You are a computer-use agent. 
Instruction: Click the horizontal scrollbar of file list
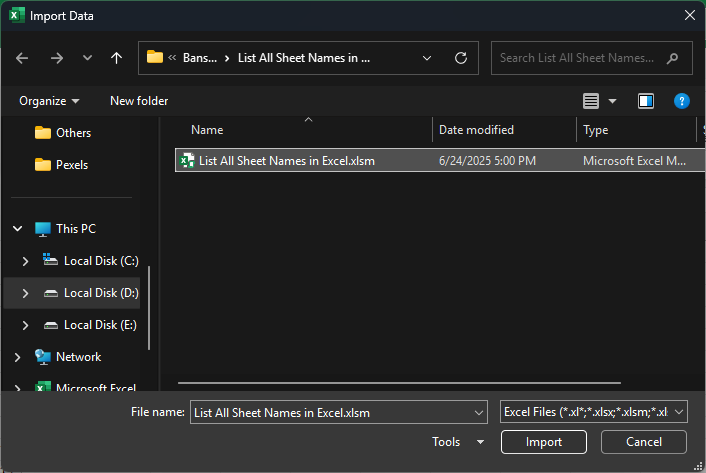[x=399, y=383]
